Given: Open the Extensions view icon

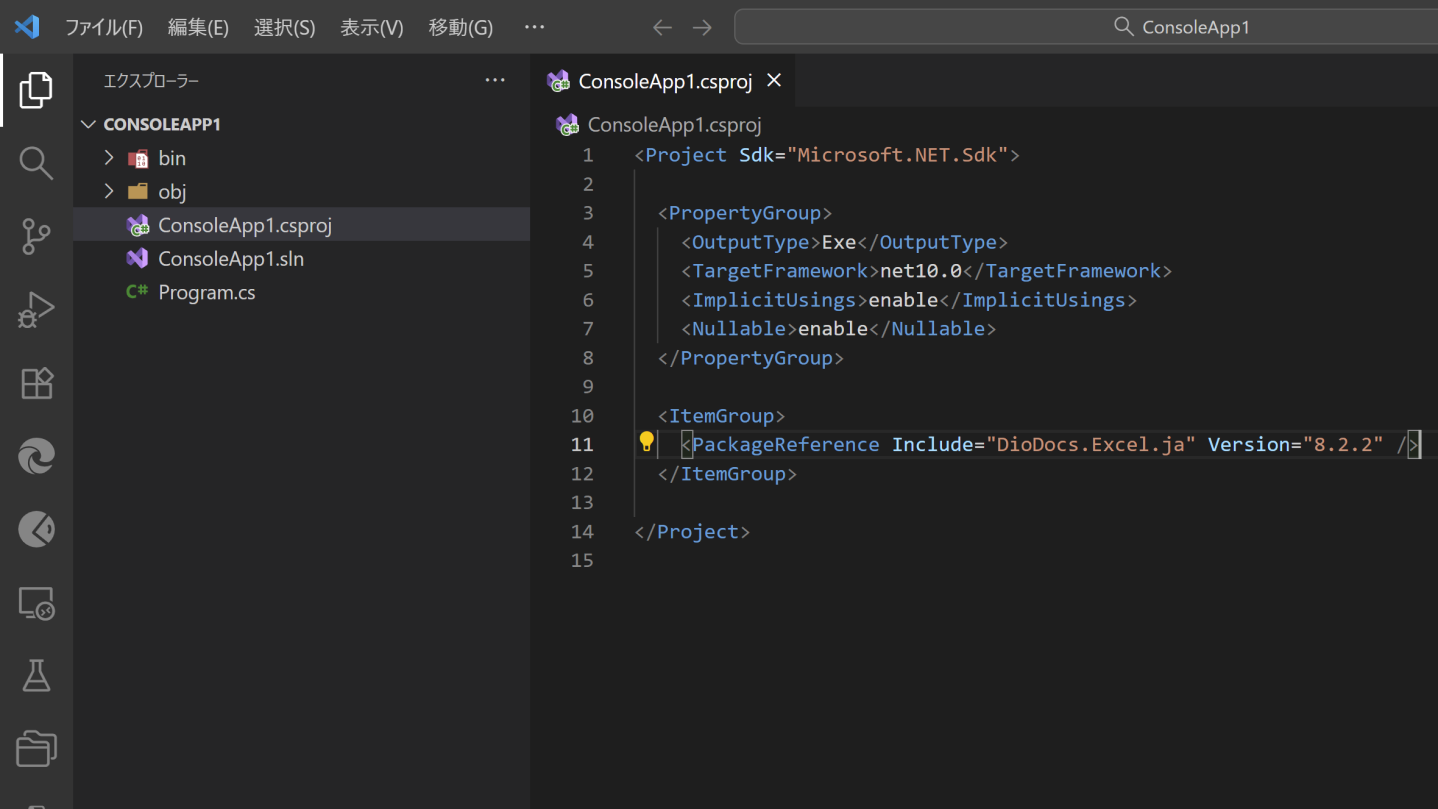Looking at the screenshot, I should (36, 384).
